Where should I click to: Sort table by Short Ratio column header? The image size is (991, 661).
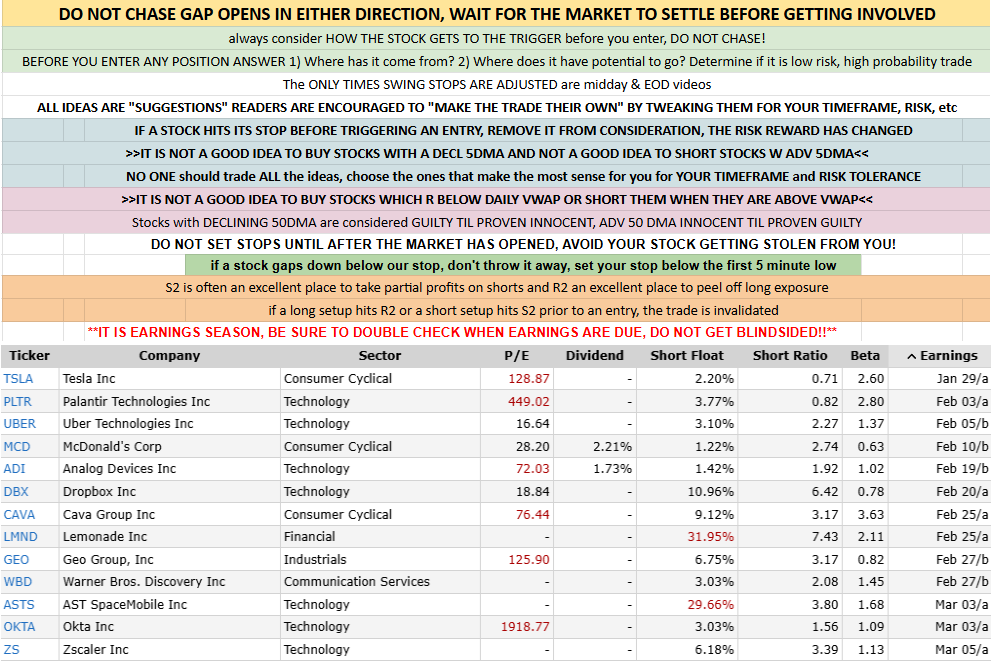tap(789, 355)
